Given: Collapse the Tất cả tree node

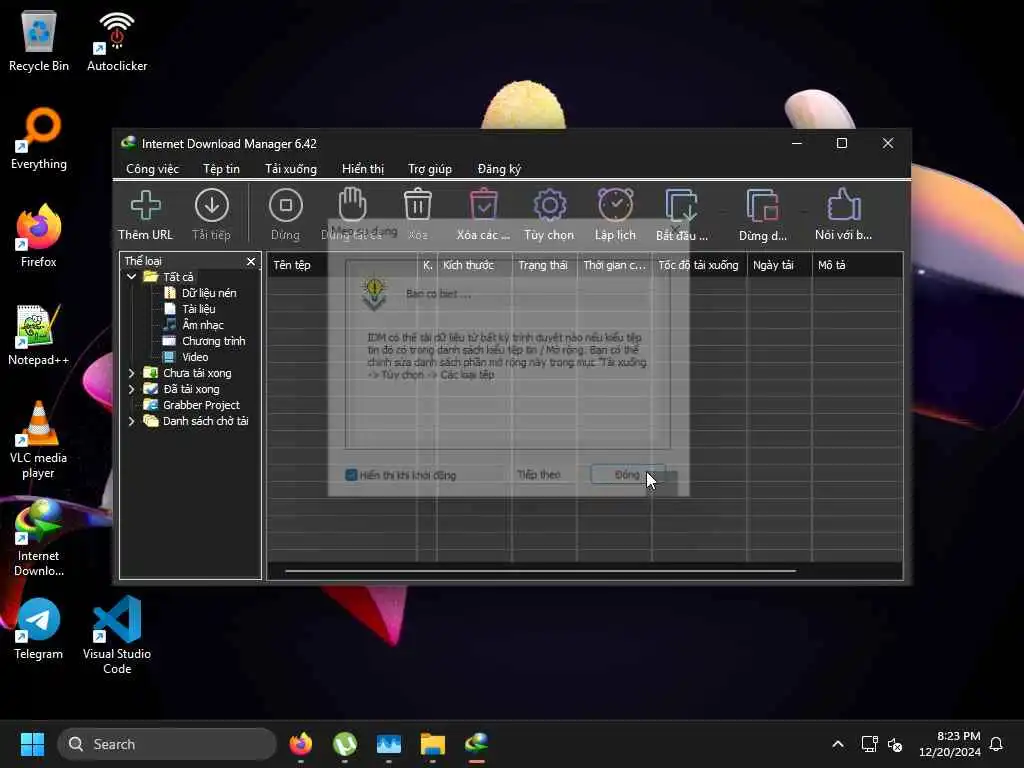Looking at the screenshot, I should [x=131, y=277].
